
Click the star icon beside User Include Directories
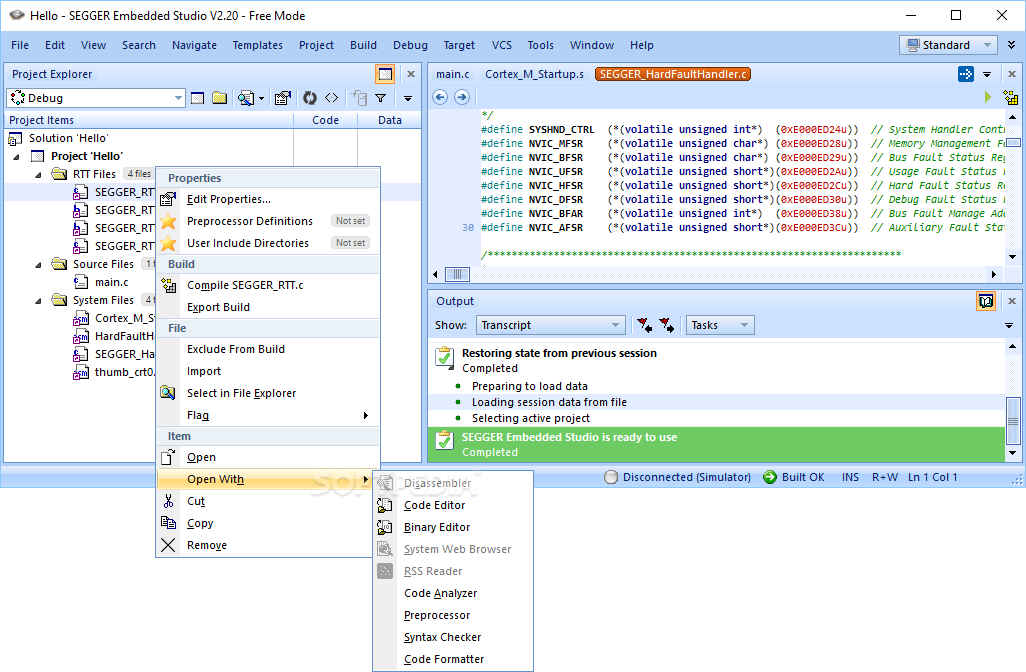(168, 243)
